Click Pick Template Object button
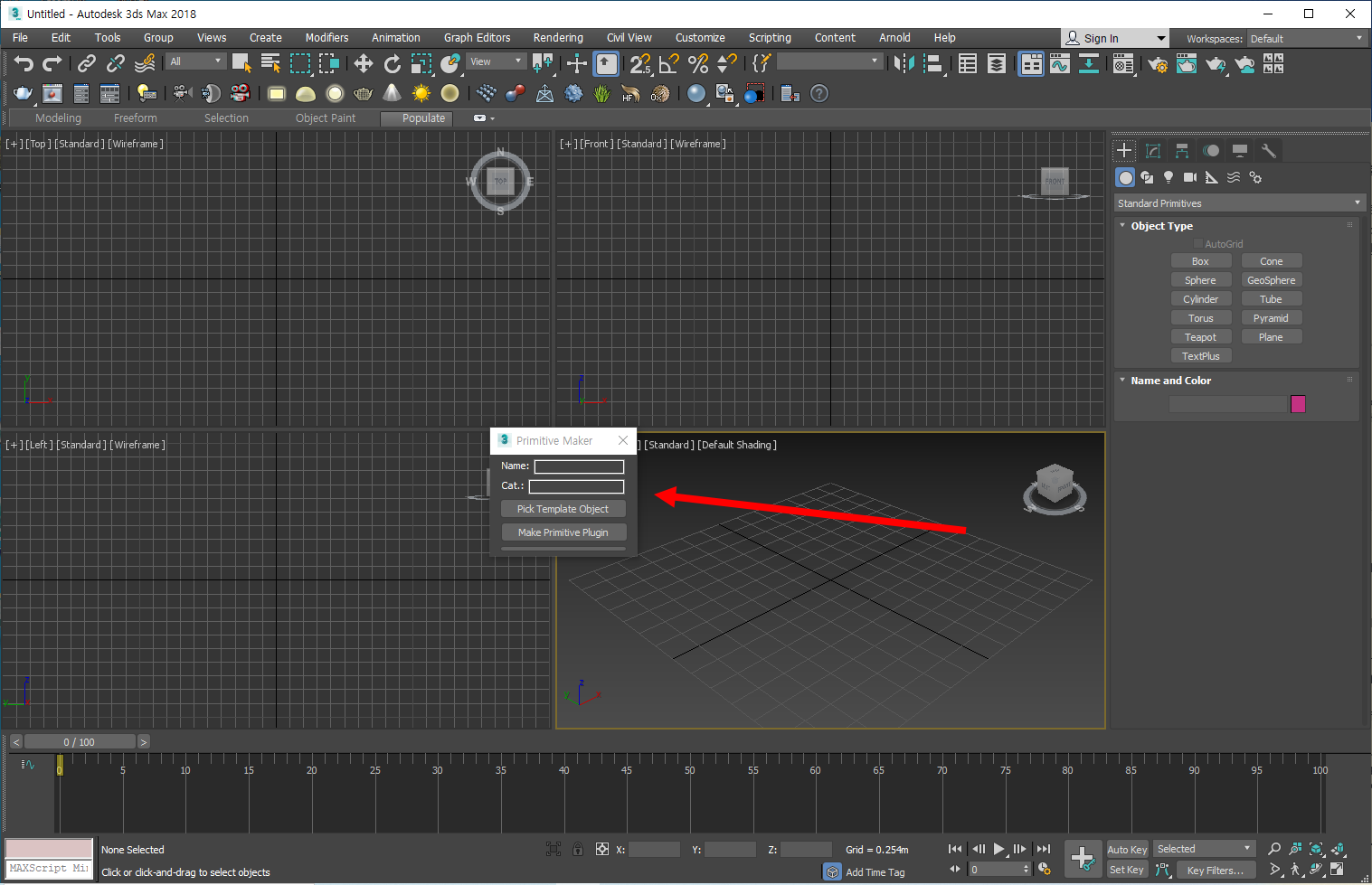The height and width of the screenshot is (885, 1372). (x=563, y=509)
